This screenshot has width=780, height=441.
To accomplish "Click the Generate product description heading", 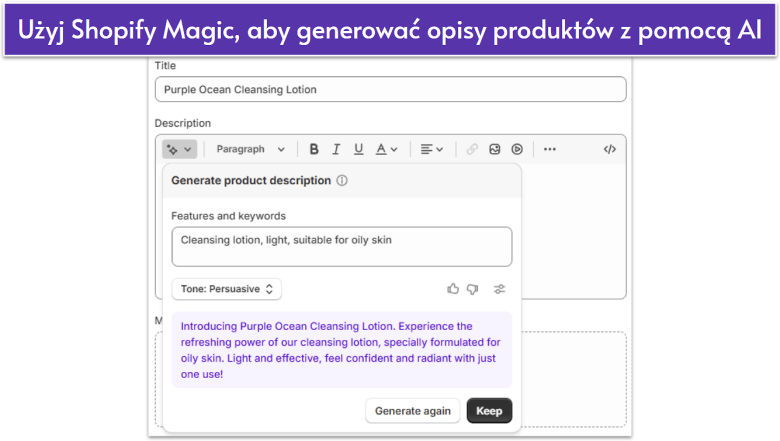I will 251,180.
